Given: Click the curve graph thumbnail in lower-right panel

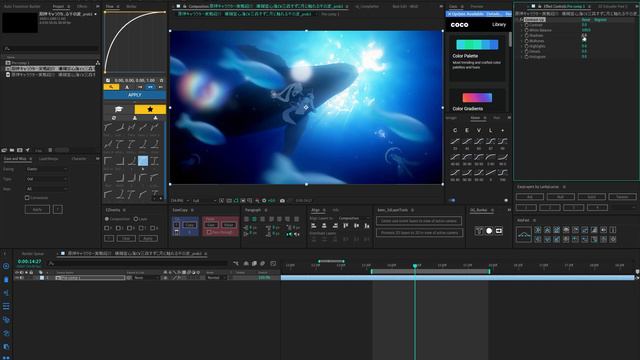Looking at the screenshot, I should [x=524, y=235].
